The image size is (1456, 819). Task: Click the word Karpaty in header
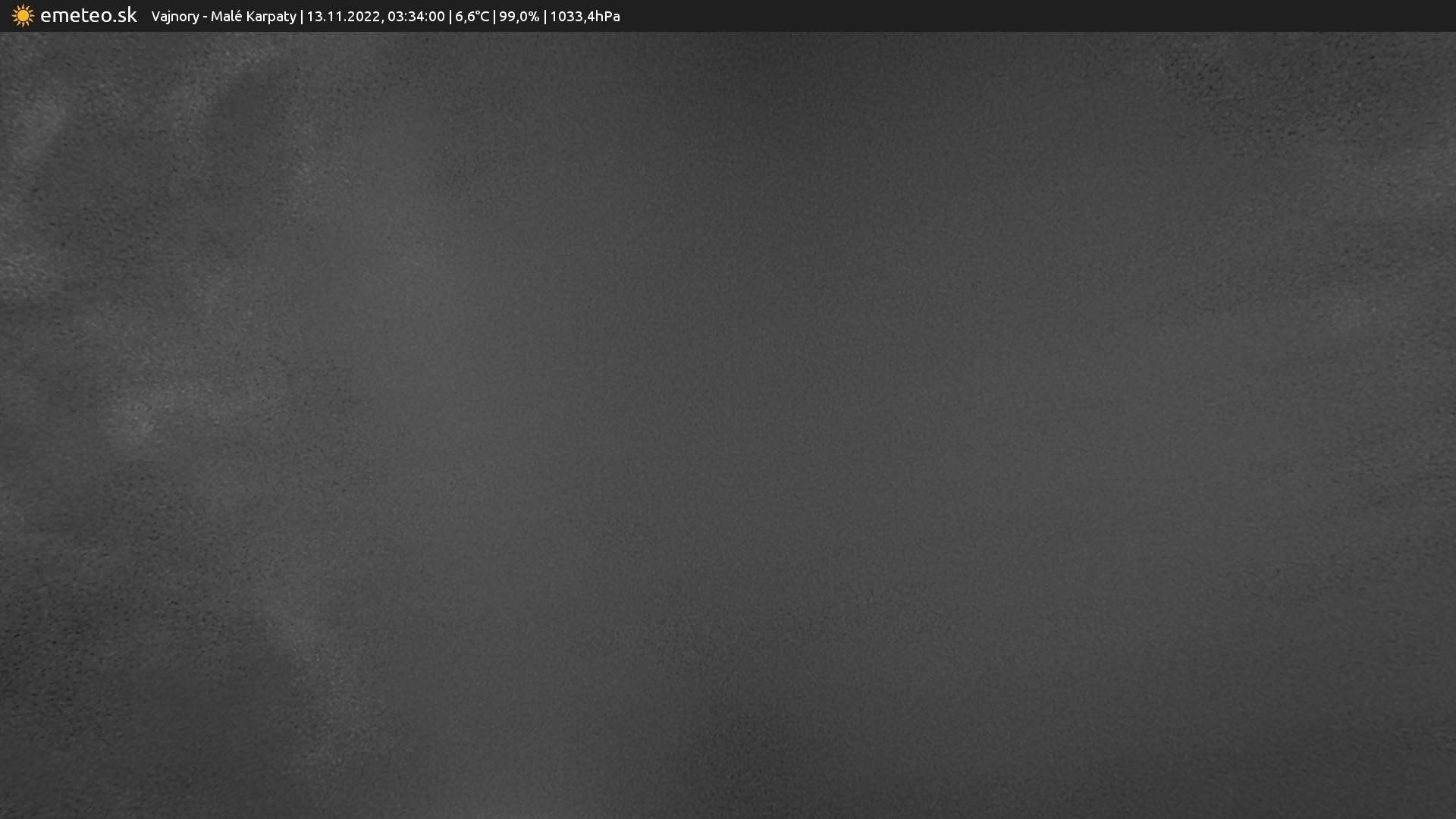coord(270,17)
